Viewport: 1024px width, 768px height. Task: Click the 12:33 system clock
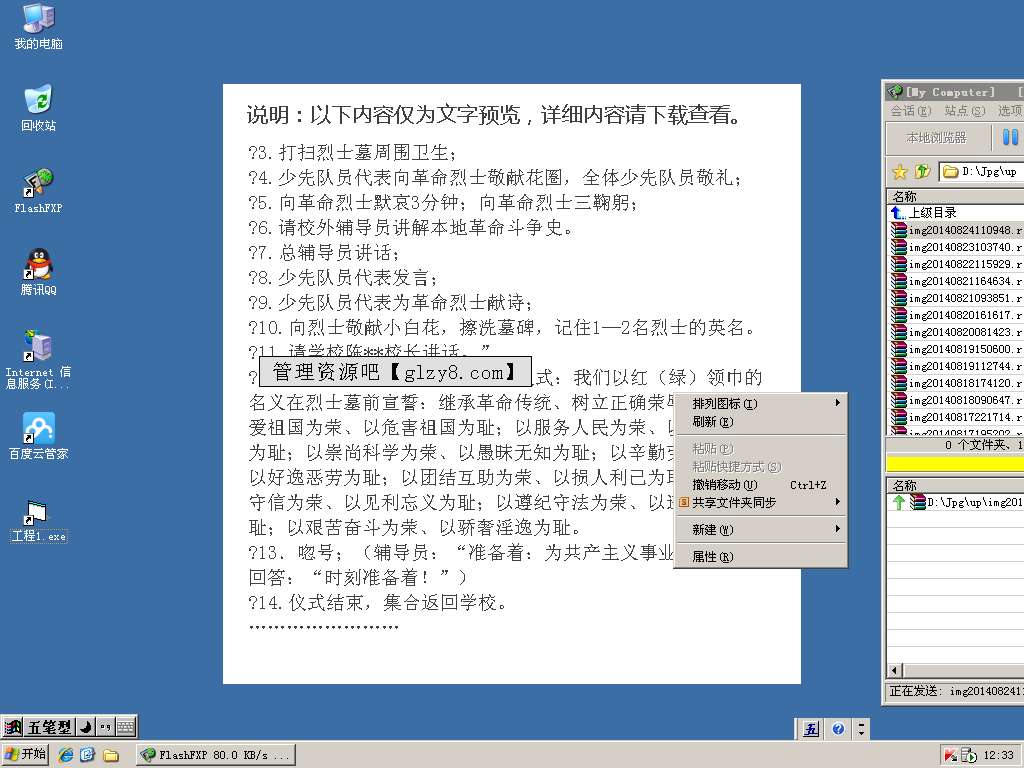tap(999, 756)
